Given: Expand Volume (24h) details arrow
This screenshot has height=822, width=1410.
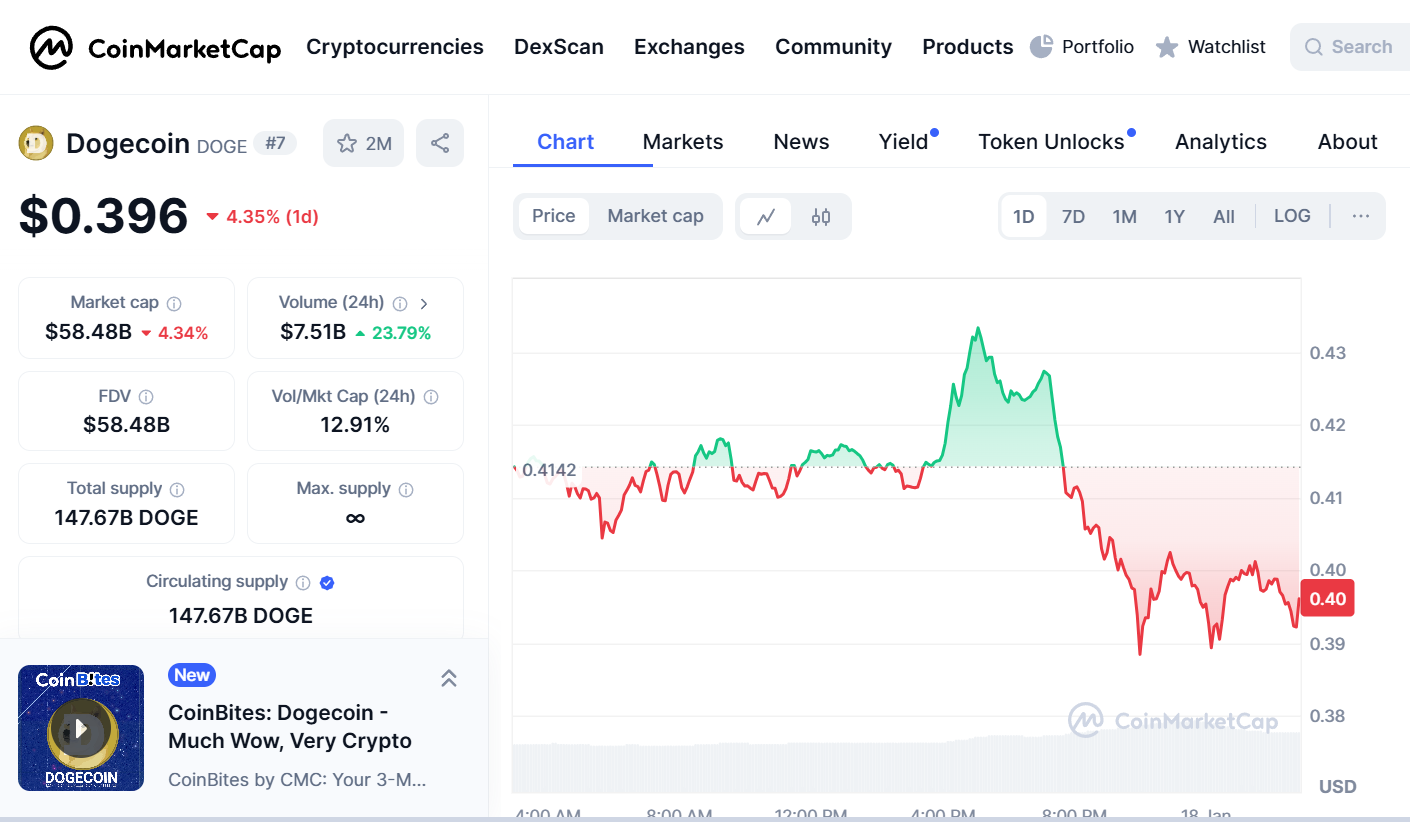Looking at the screenshot, I should (x=424, y=303).
